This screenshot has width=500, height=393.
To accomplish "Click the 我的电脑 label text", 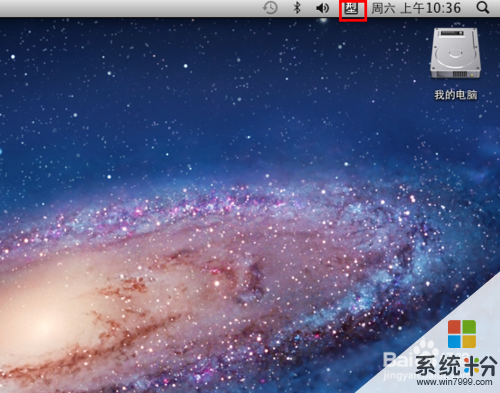I will tap(456, 95).
